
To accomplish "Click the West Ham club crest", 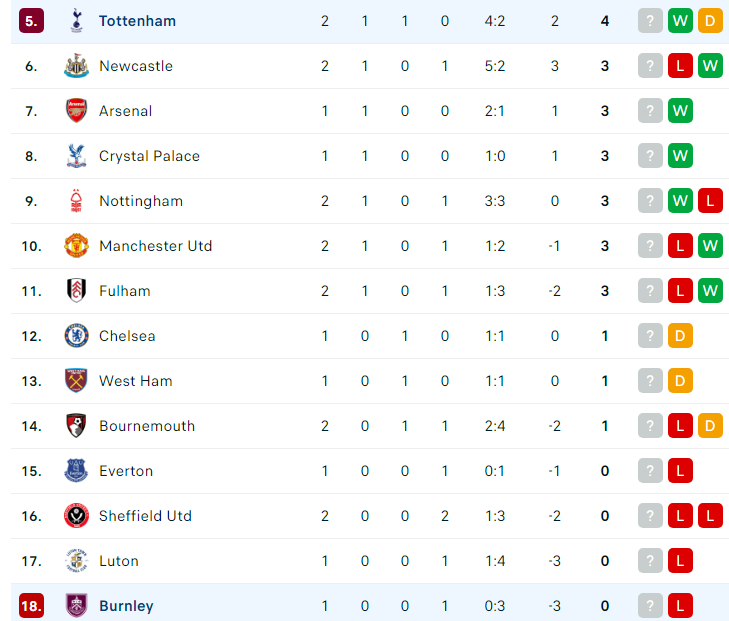I will pyautogui.click(x=76, y=381).
